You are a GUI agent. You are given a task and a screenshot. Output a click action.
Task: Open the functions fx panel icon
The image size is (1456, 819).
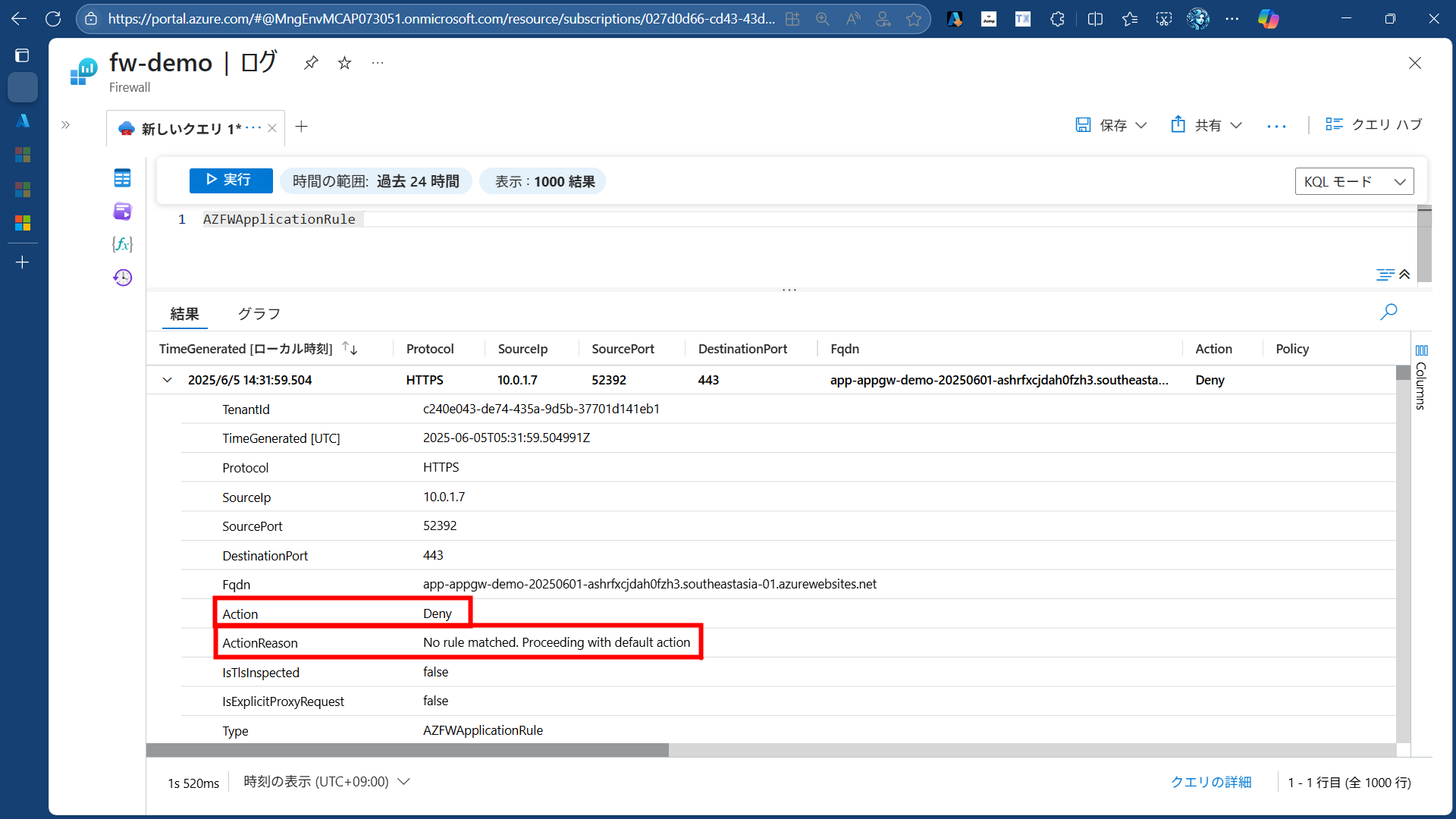click(x=122, y=244)
